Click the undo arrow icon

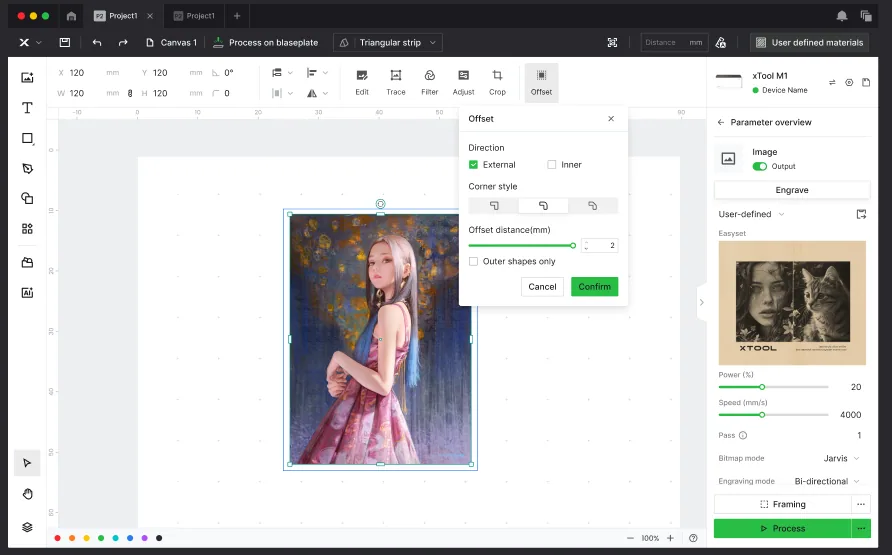point(97,43)
